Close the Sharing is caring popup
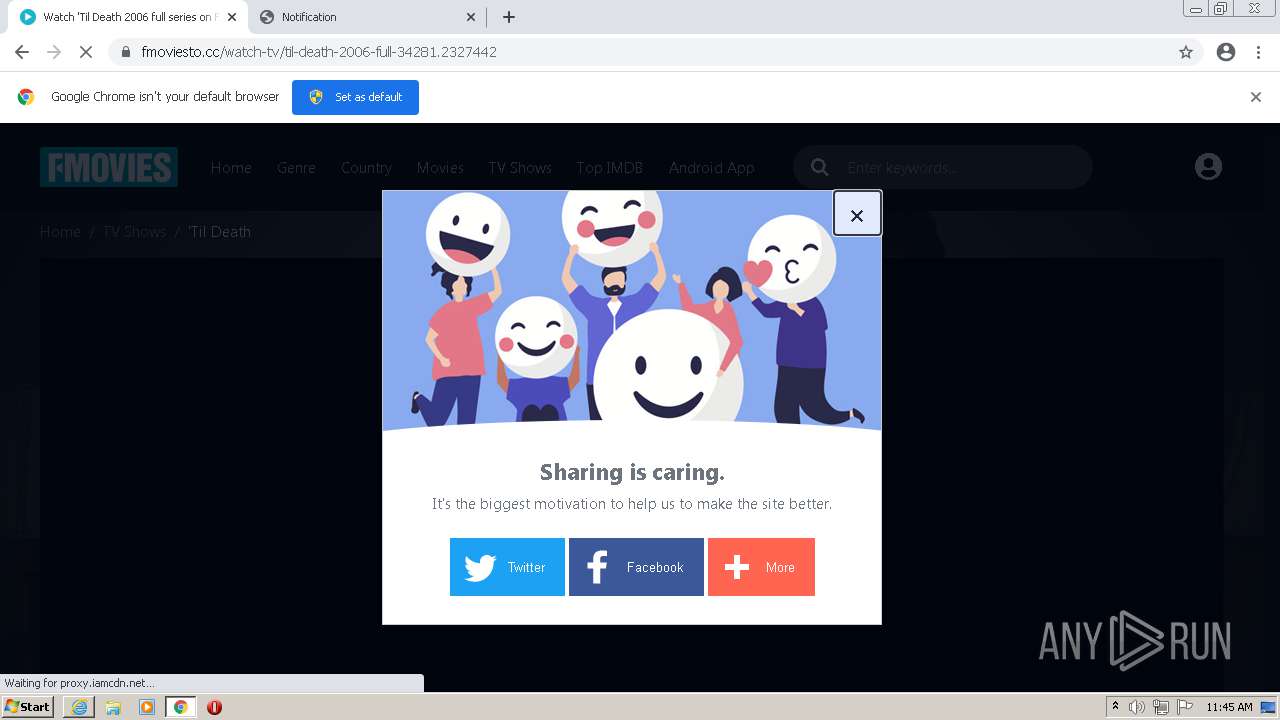Viewport: 1280px width, 720px height. click(x=857, y=214)
